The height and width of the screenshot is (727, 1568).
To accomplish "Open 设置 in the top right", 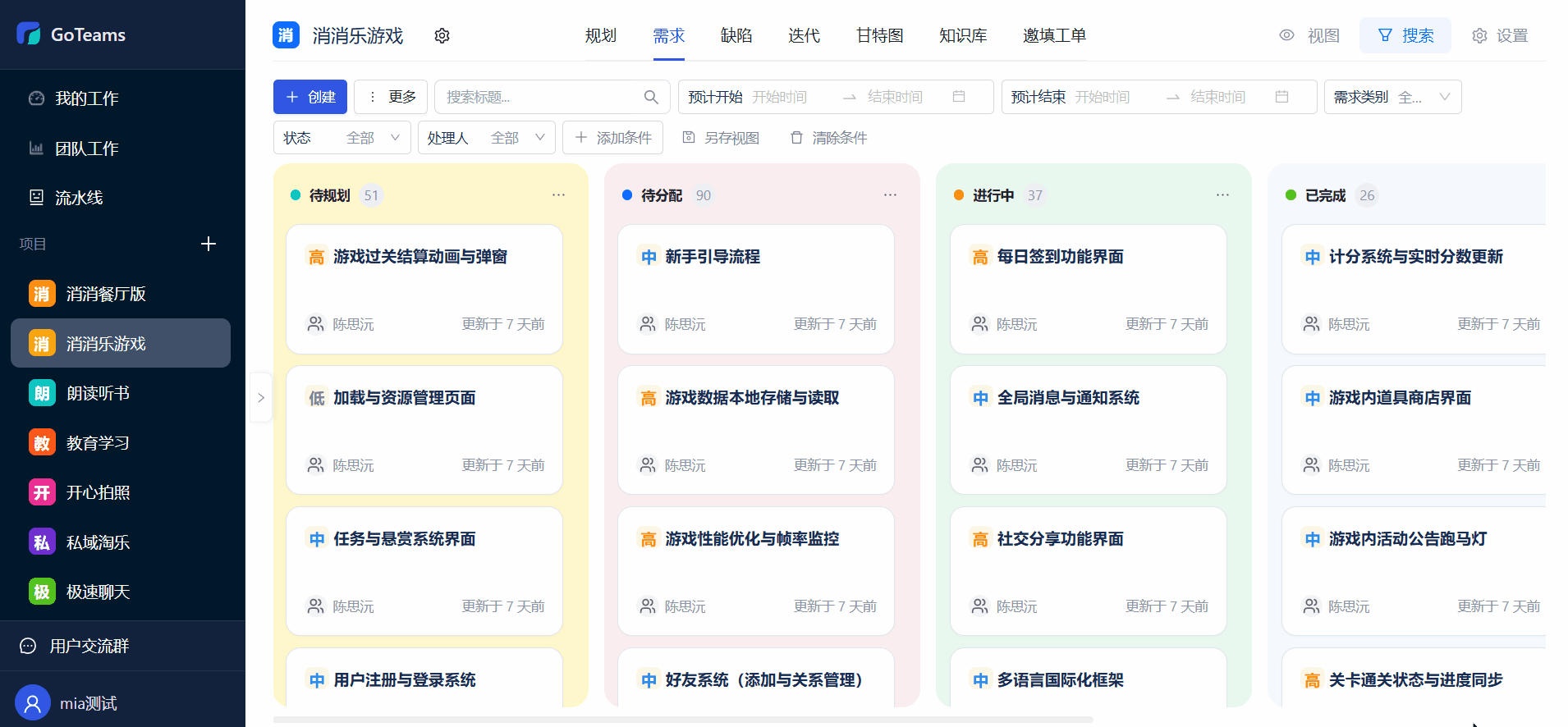I will coord(1501,35).
